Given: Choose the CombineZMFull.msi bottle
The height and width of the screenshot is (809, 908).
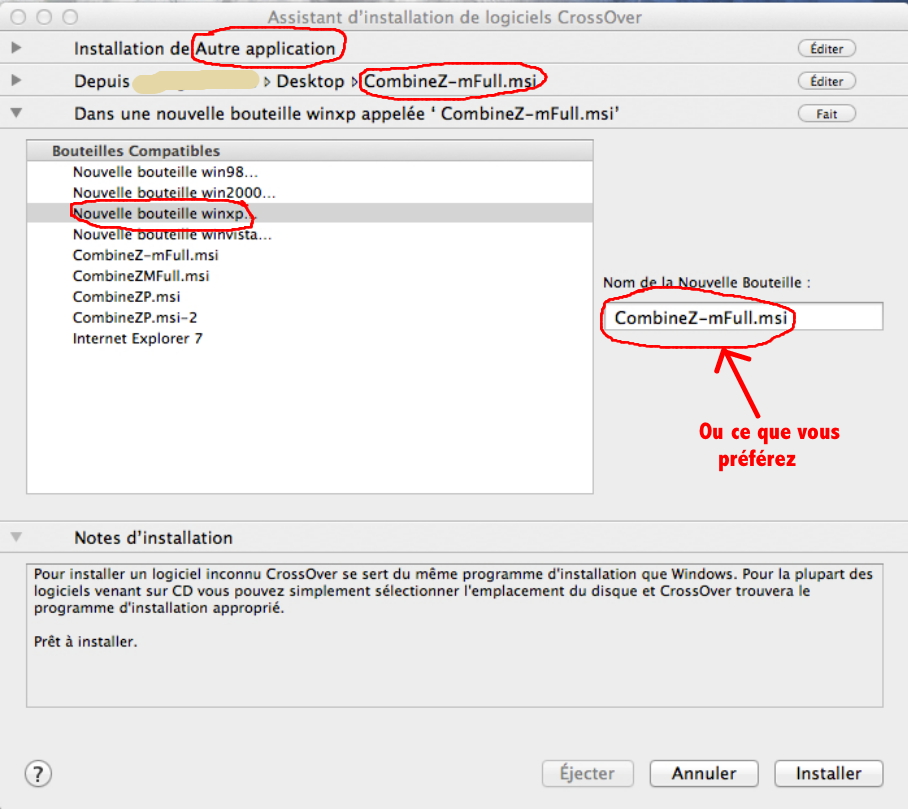Looking at the screenshot, I should 141,276.
